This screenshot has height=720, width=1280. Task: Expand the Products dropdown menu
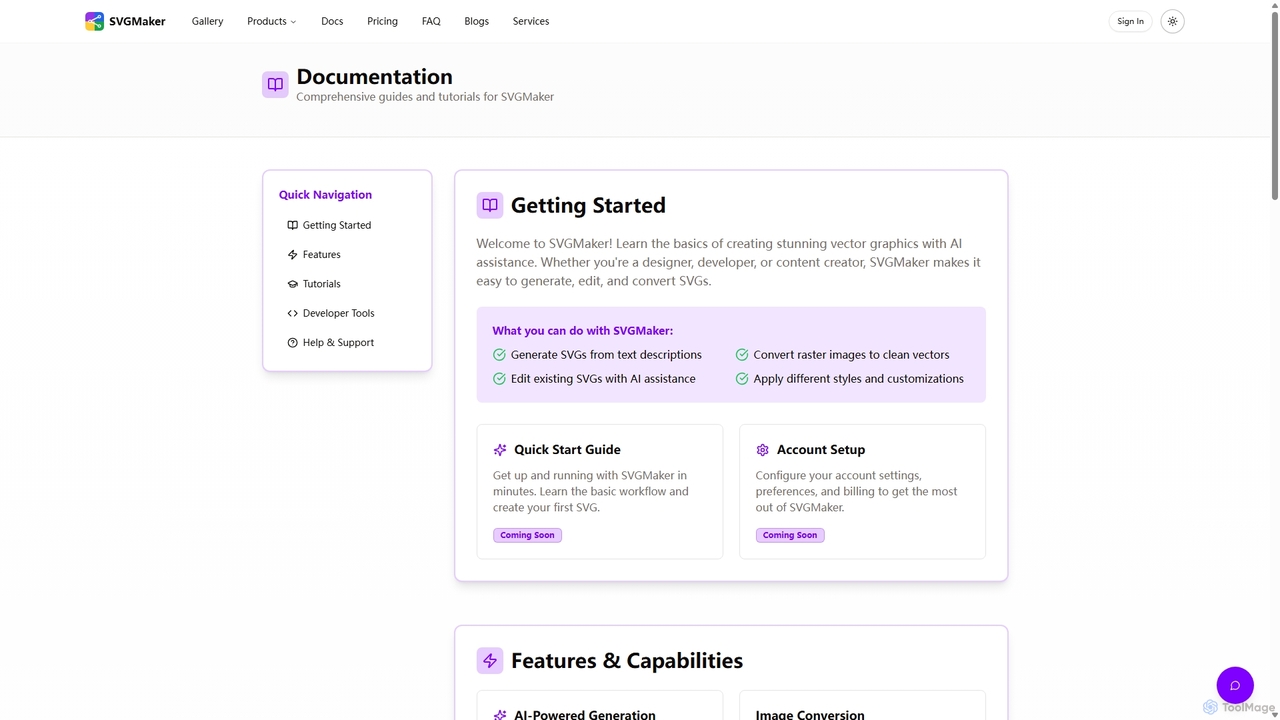coord(272,21)
